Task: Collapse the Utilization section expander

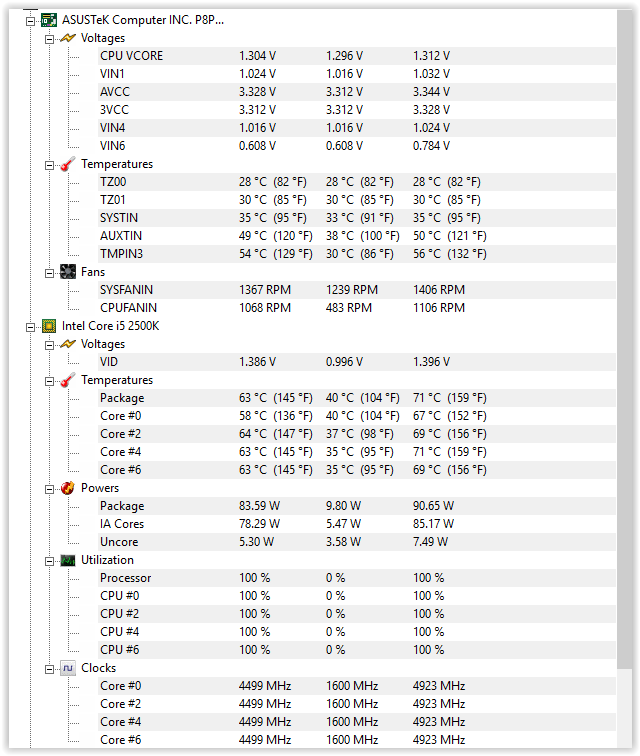Action: coord(49,560)
